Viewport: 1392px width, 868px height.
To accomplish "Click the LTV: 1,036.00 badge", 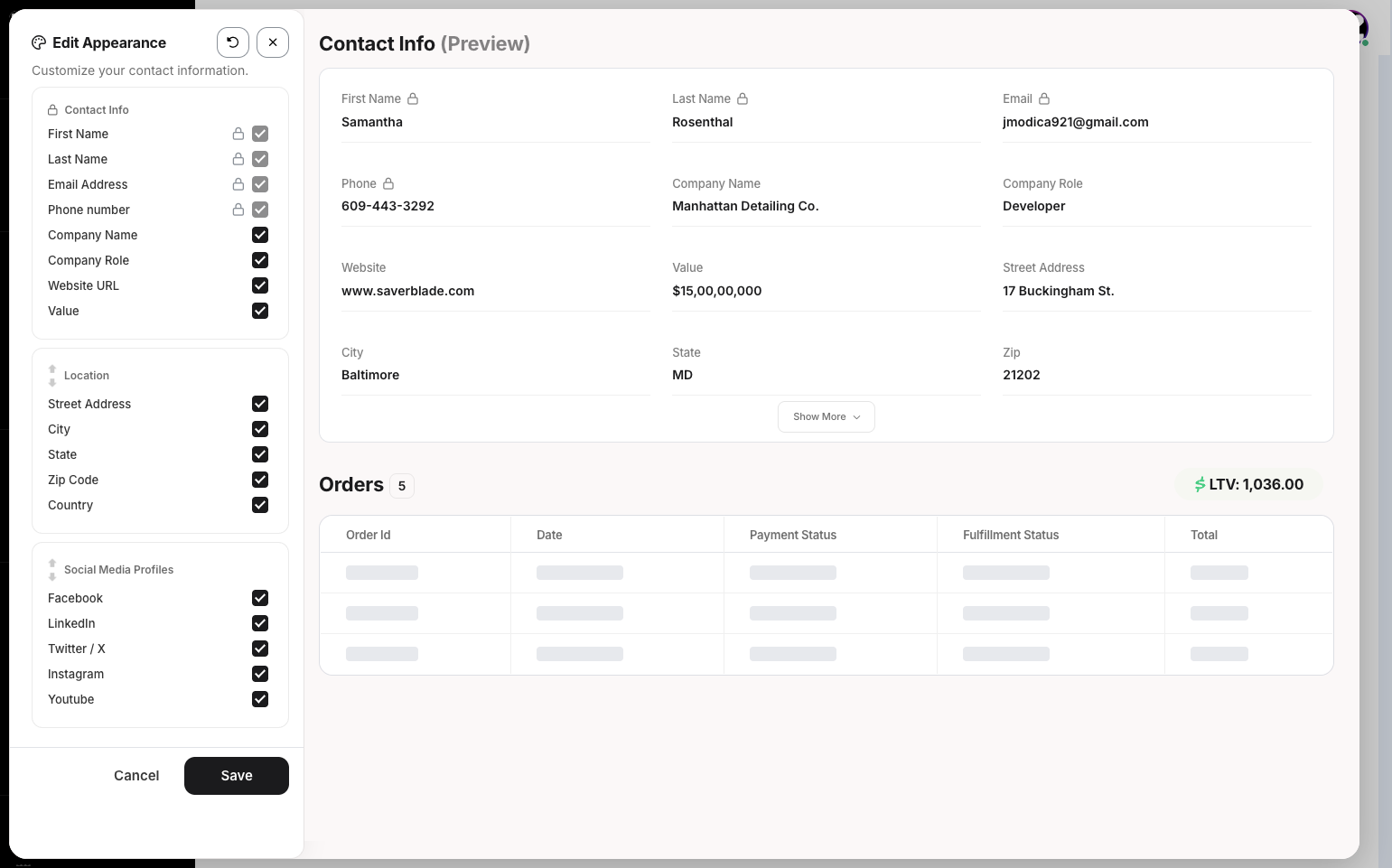I will pos(1248,484).
